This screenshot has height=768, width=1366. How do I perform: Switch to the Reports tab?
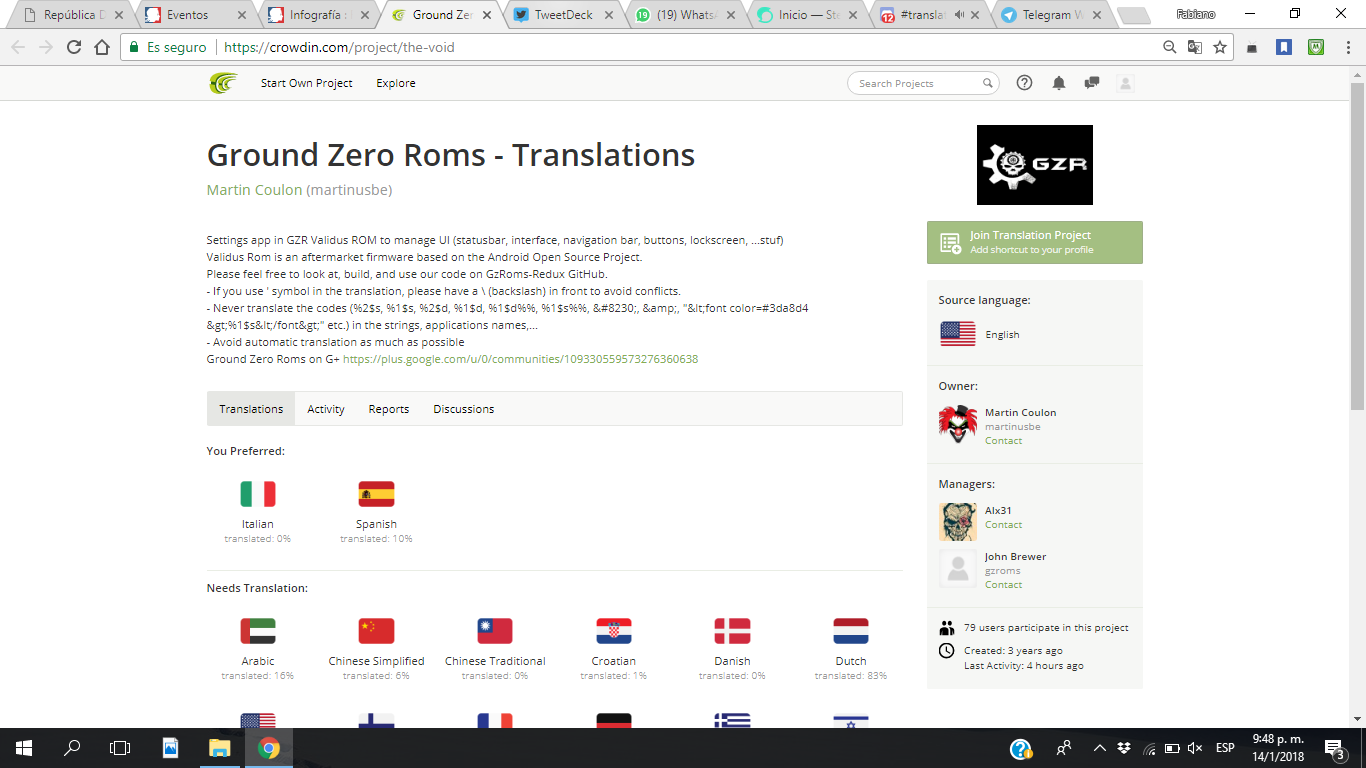pos(389,409)
